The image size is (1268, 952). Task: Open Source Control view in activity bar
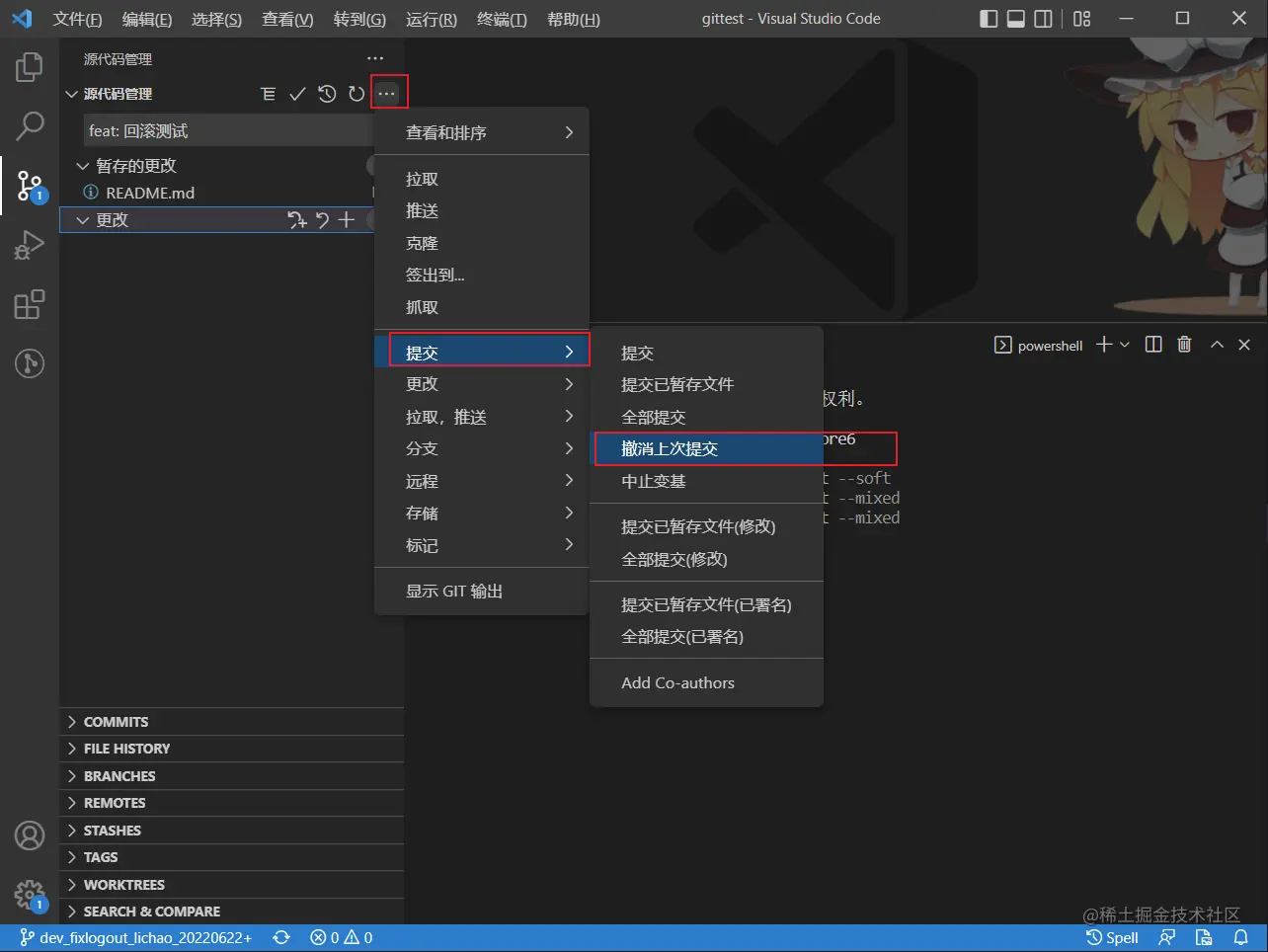30,185
